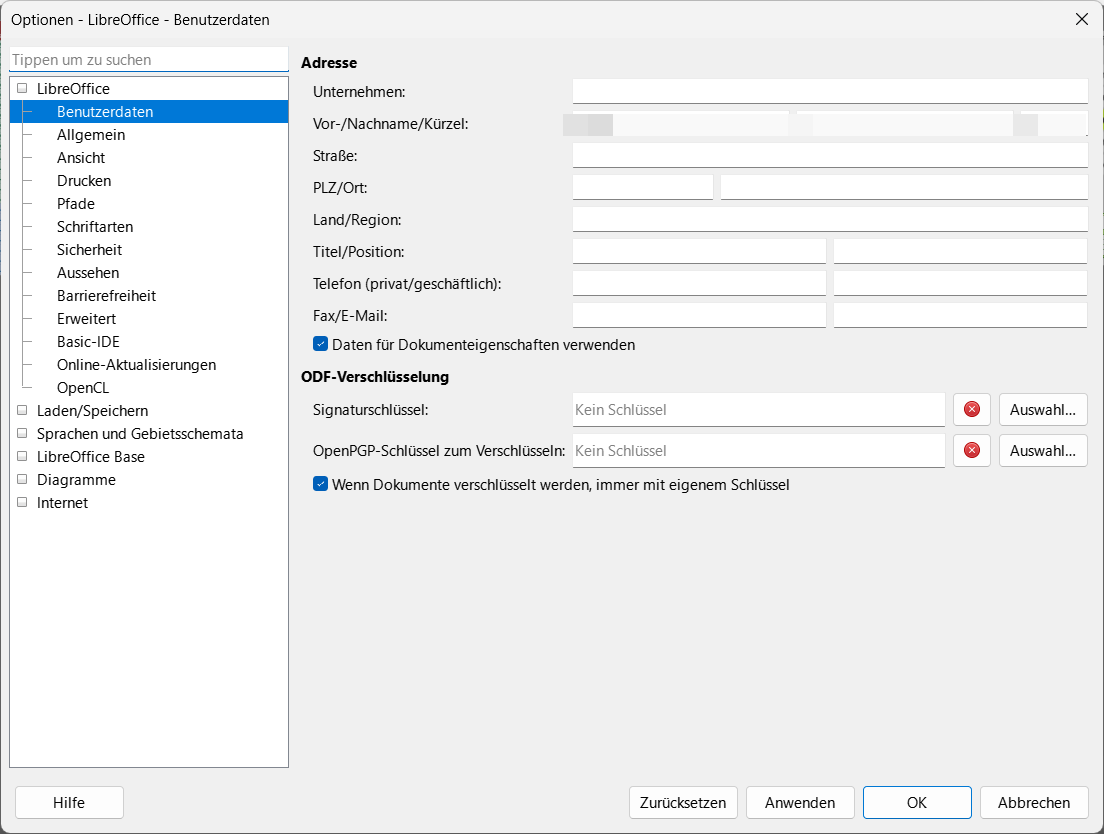Show Schriftarten options
Screen dimensions: 1104x834
pyautogui.click(x=95, y=227)
